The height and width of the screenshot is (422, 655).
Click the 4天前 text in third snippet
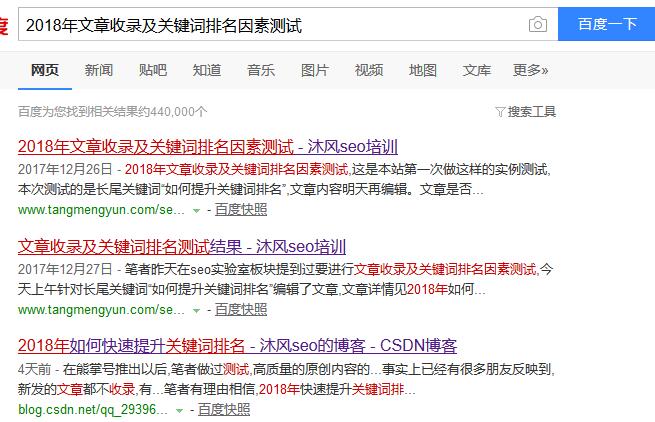pyautogui.click(x=34, y=369)
